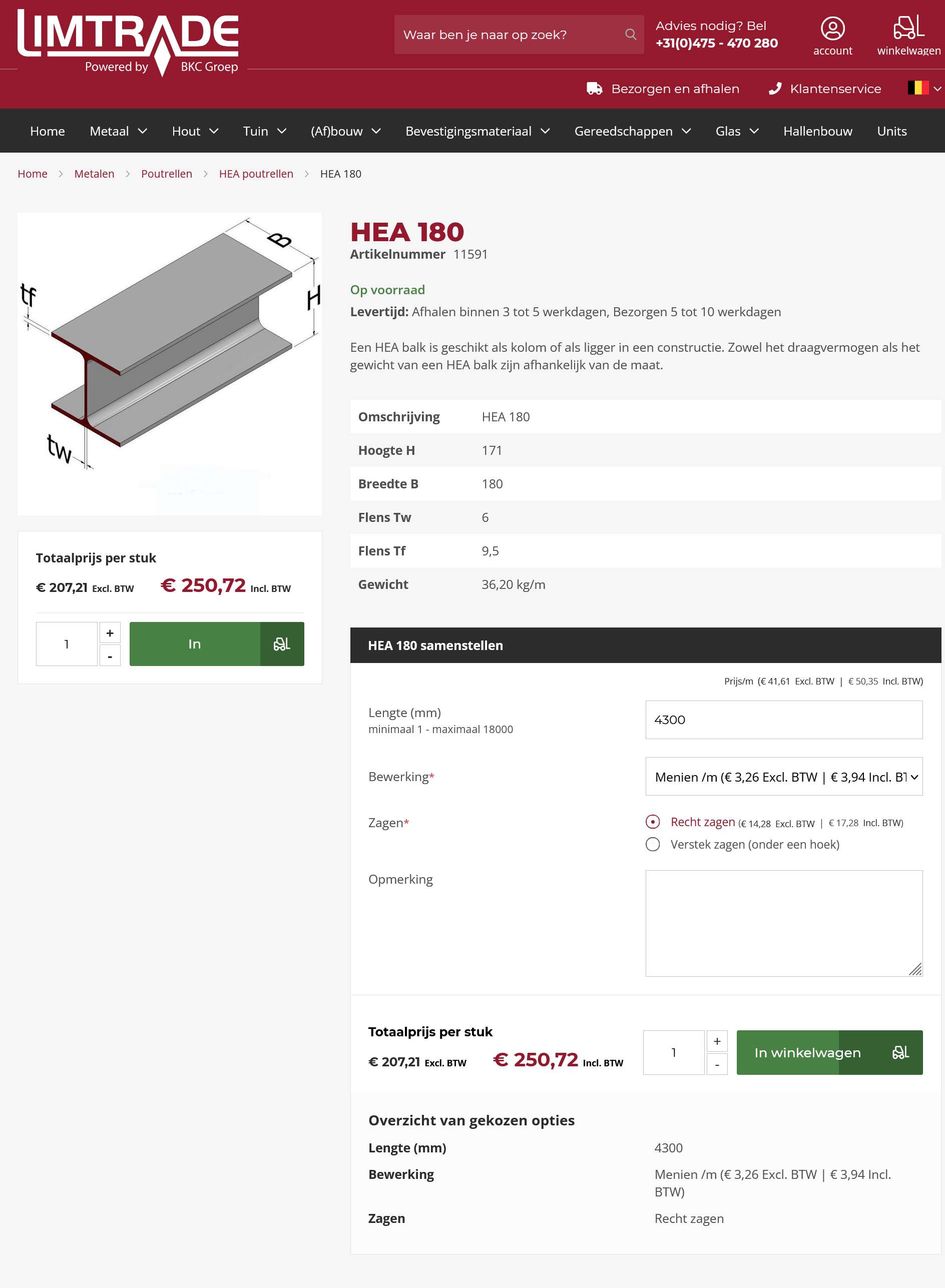Click the HEA poutrellen breadcrumb link
This screenshot has height=1288, width=945.
(256, 174)
